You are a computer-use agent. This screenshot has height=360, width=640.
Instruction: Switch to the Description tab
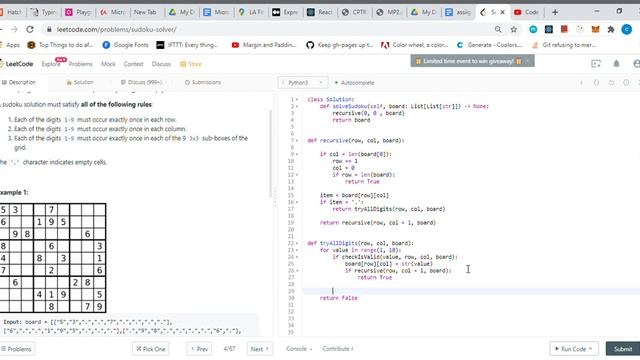coord(19,82)
